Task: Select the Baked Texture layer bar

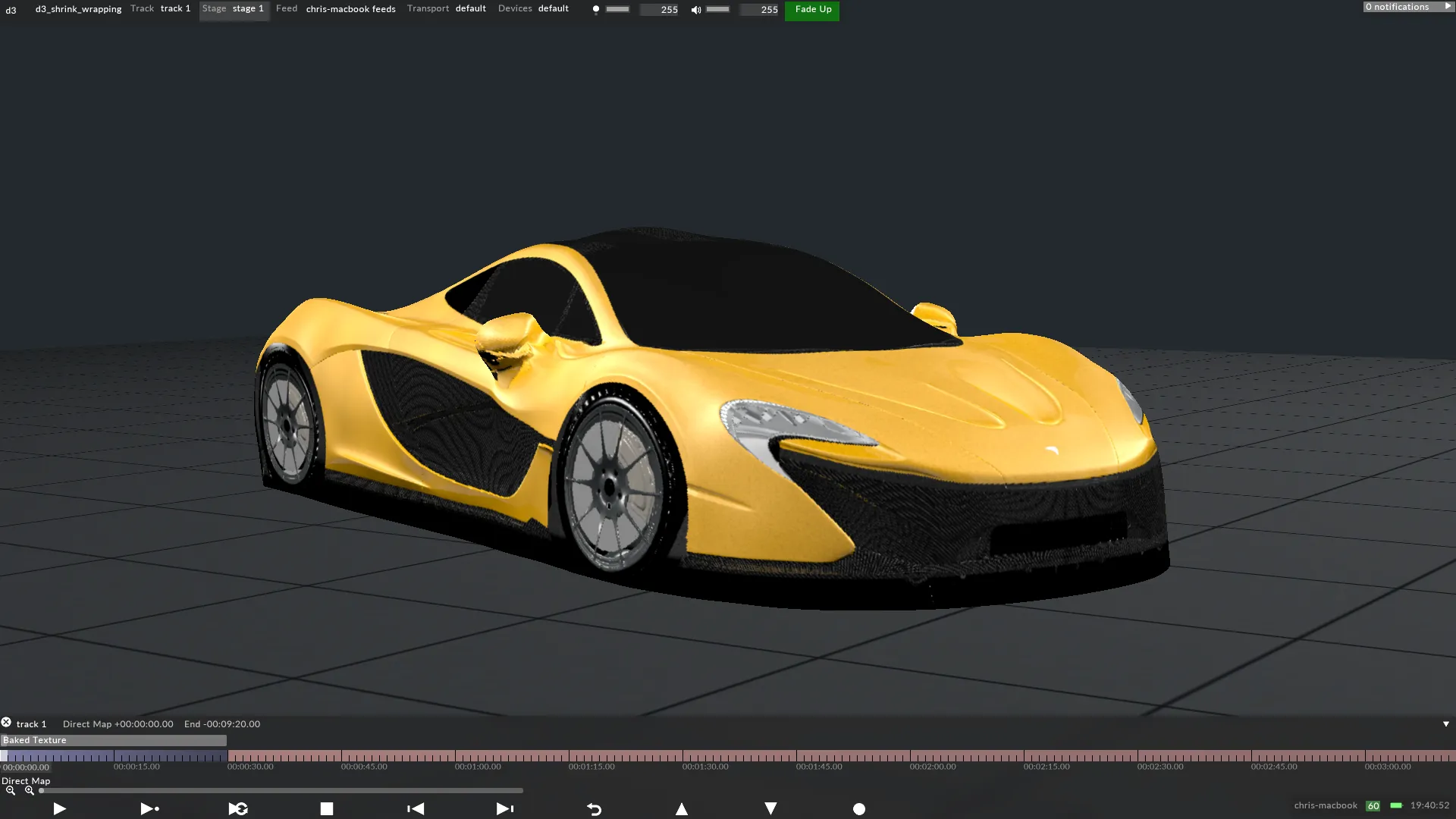Action: [114, 740]
